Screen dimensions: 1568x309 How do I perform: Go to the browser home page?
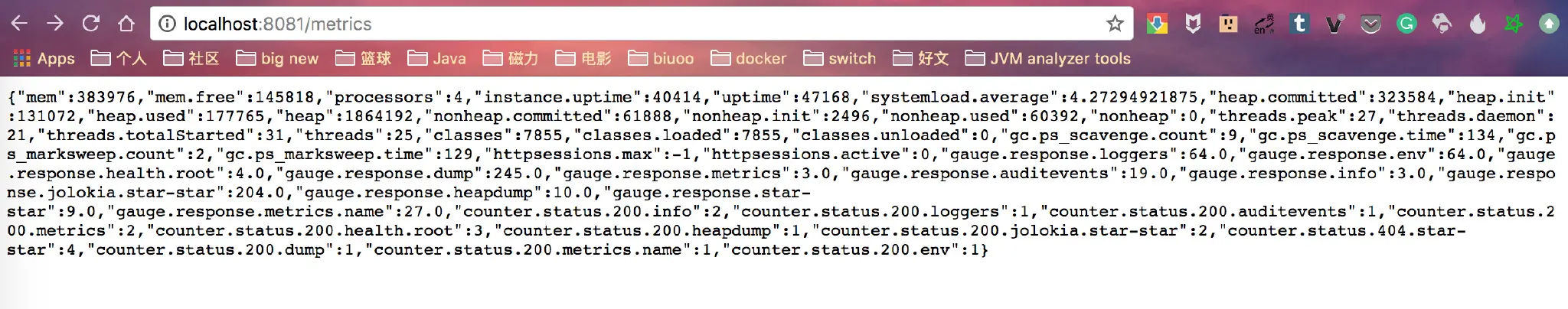[126, 24]
